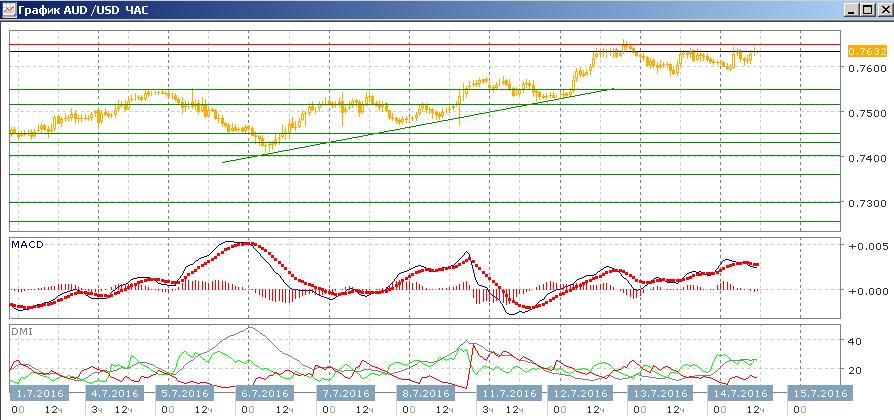Click the 6.7.2016 date marker
This screenshot has width=894, height=420.
coord(265,393)
